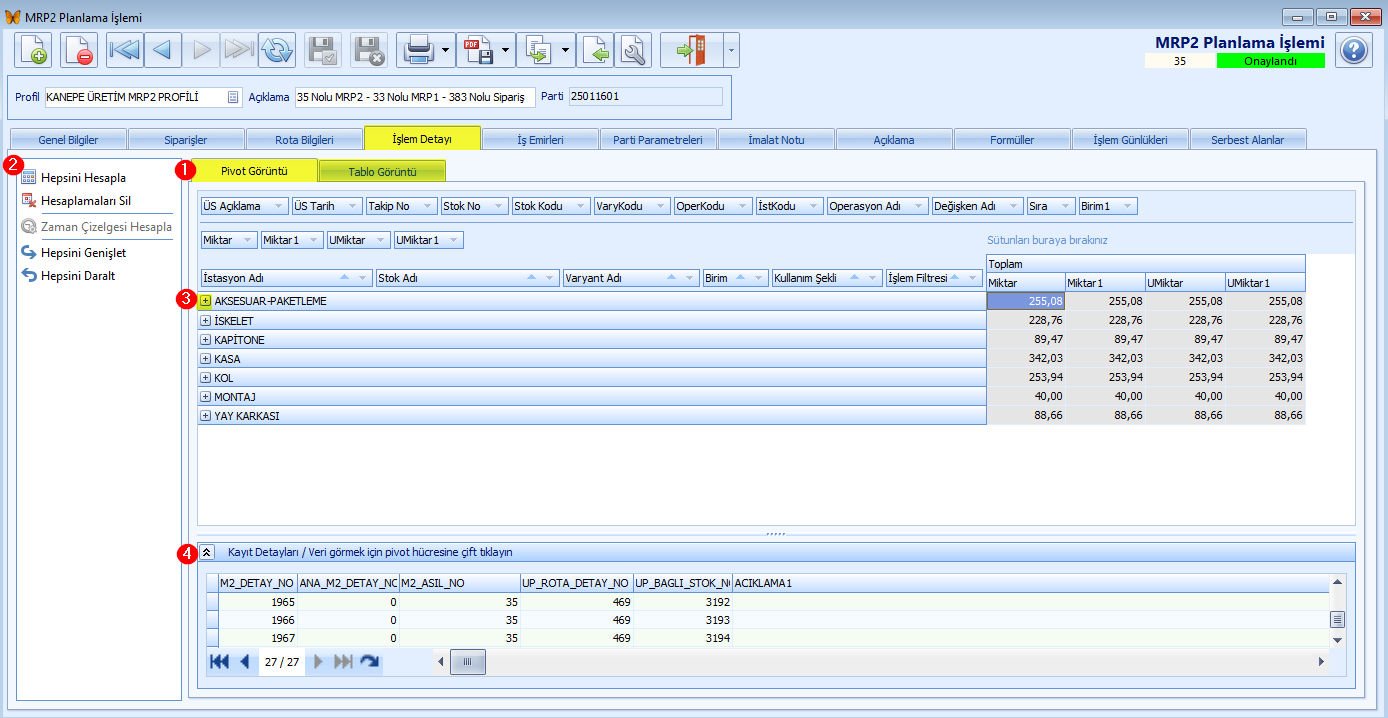Click the printer icon
This screenshot has width=1388, height=718.
[417, 49]
